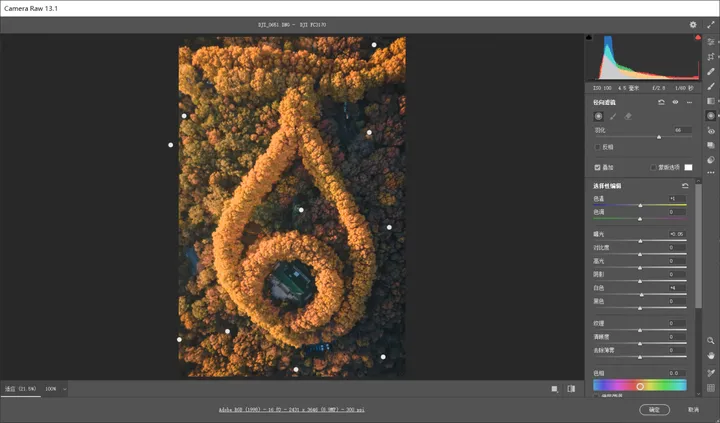The height and width of the screenshot is (423, 720).
Task: Edit the hue (色相) value field 0.0
Action: click(676, 373)
